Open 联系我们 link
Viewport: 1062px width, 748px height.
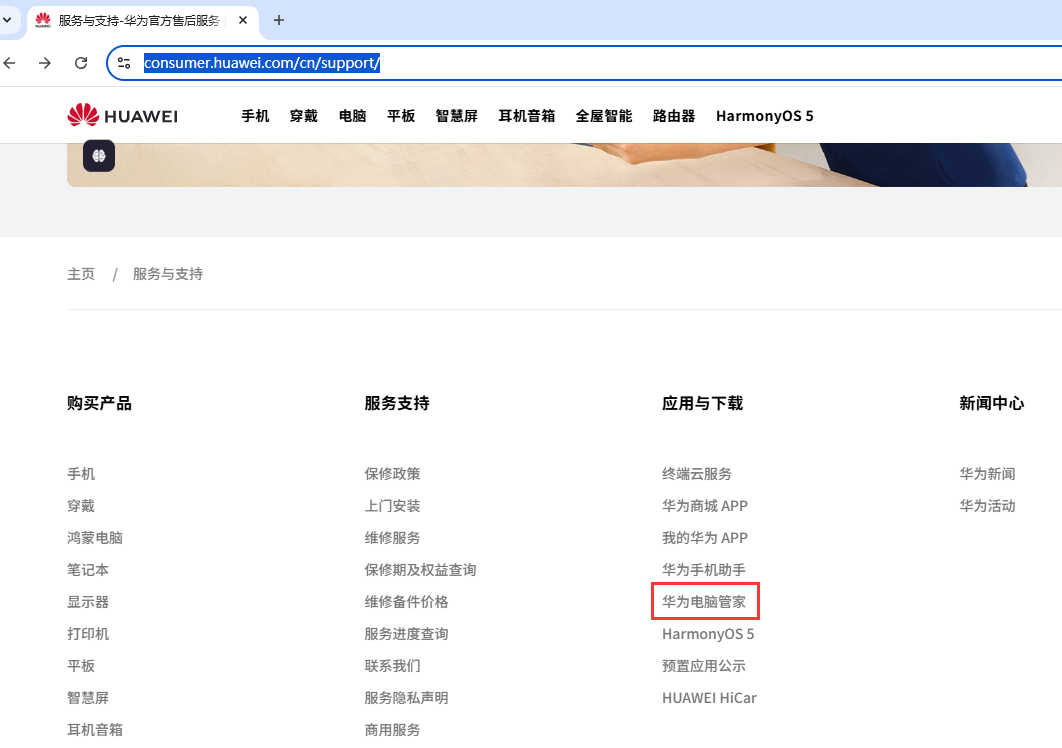coord(392,666)
